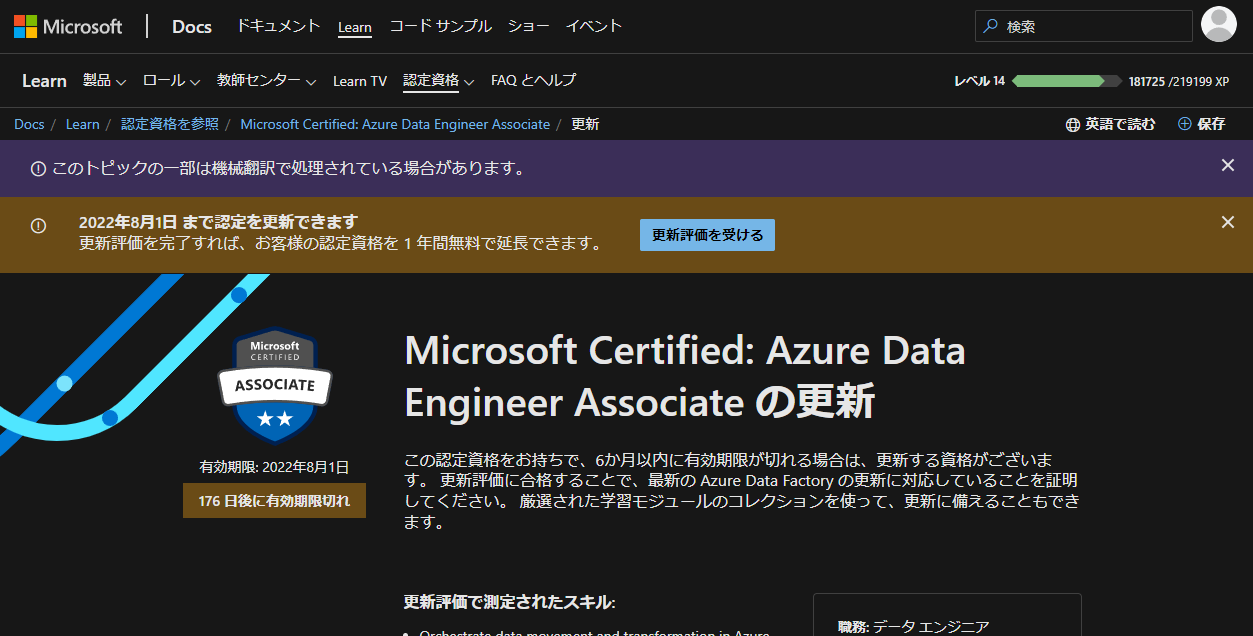Screen dimensions: 1253x636
Task: Click the globe icon beside 英語で読む
Action: (x=1073, y=124)
